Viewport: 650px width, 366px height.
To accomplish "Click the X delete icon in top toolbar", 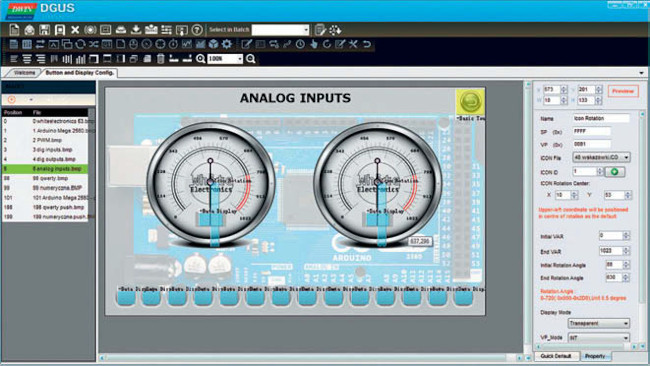I will click(x=75, y=30).
